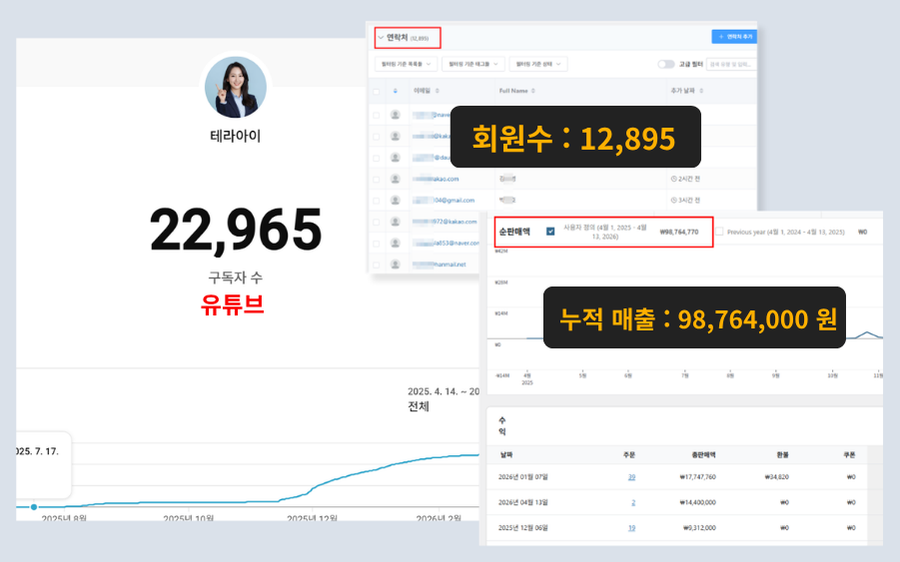Screen dimensions: 900x562
Task: Check the a853@naver.com contact row checkbox
Action: (x=377, y=243)
